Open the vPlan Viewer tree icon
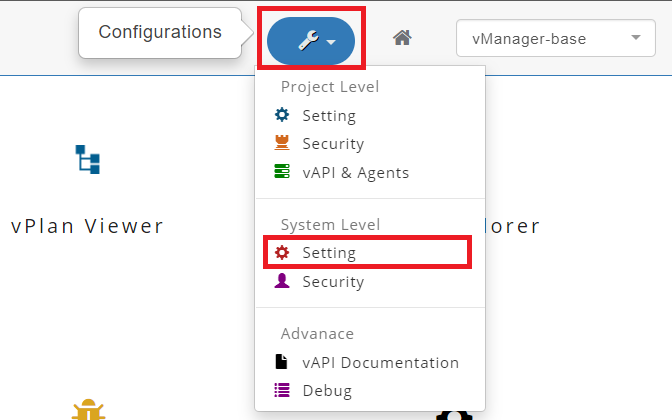 tap(88, 160)
